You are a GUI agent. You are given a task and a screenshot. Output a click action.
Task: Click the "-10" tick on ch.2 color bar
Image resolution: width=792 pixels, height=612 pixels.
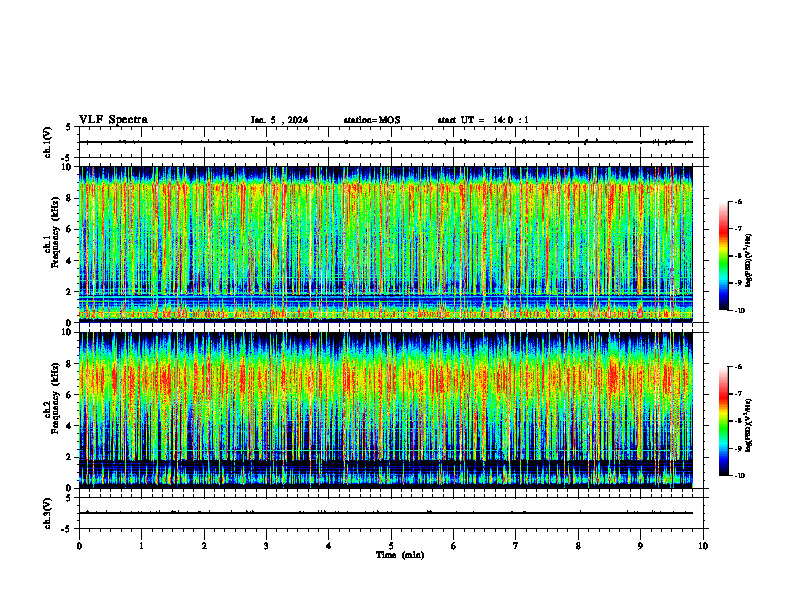(x=740, y=476)
